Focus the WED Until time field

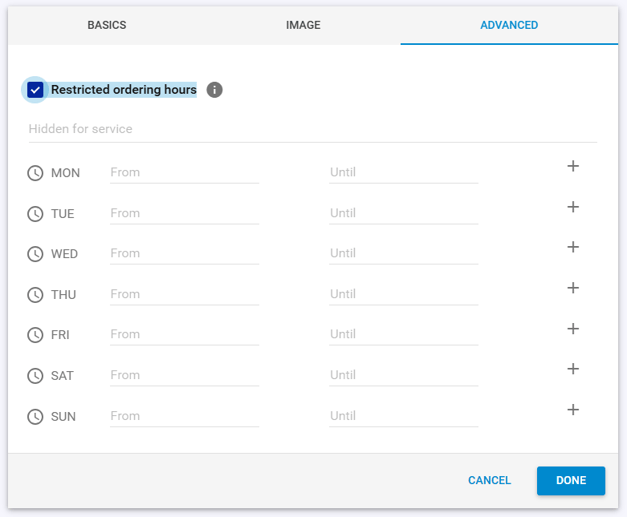(403, 254)
